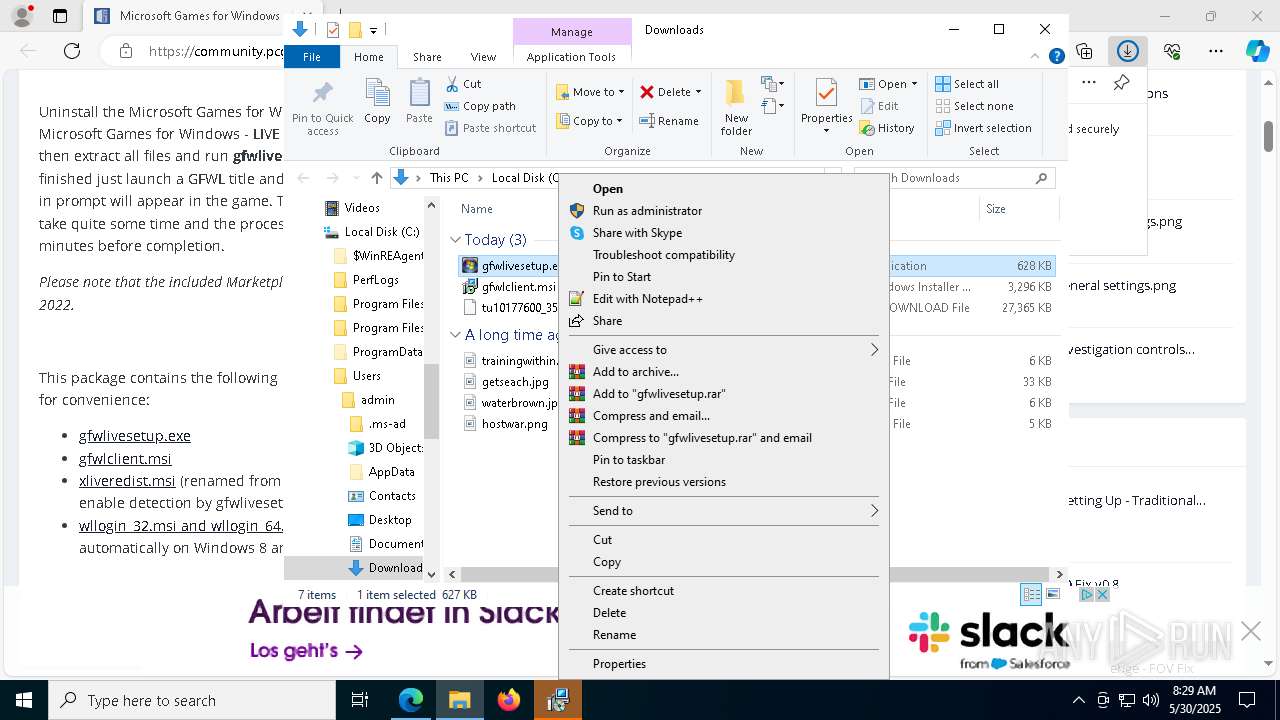1280x720 pixels.
Task: Switch to details view icon in status bar
Action: 1031,594
